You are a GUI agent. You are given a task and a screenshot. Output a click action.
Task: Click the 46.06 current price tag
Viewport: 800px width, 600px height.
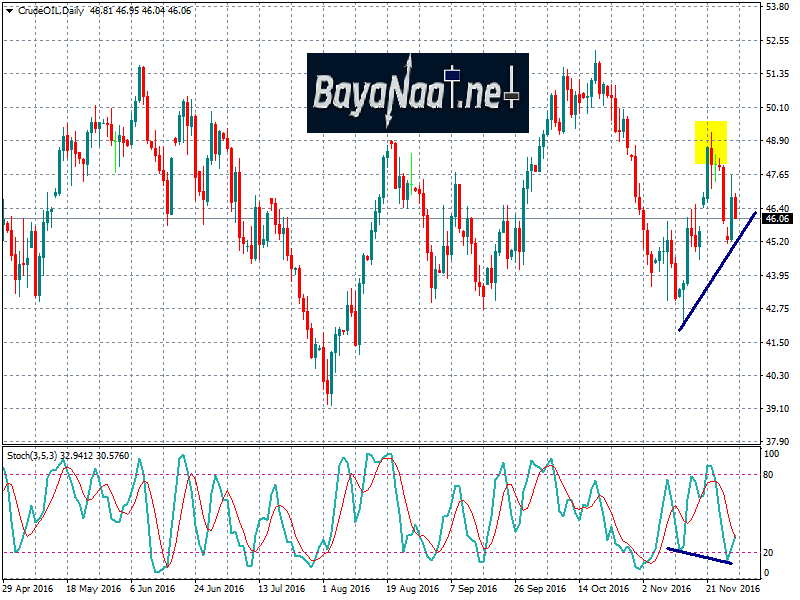[777, 218]
